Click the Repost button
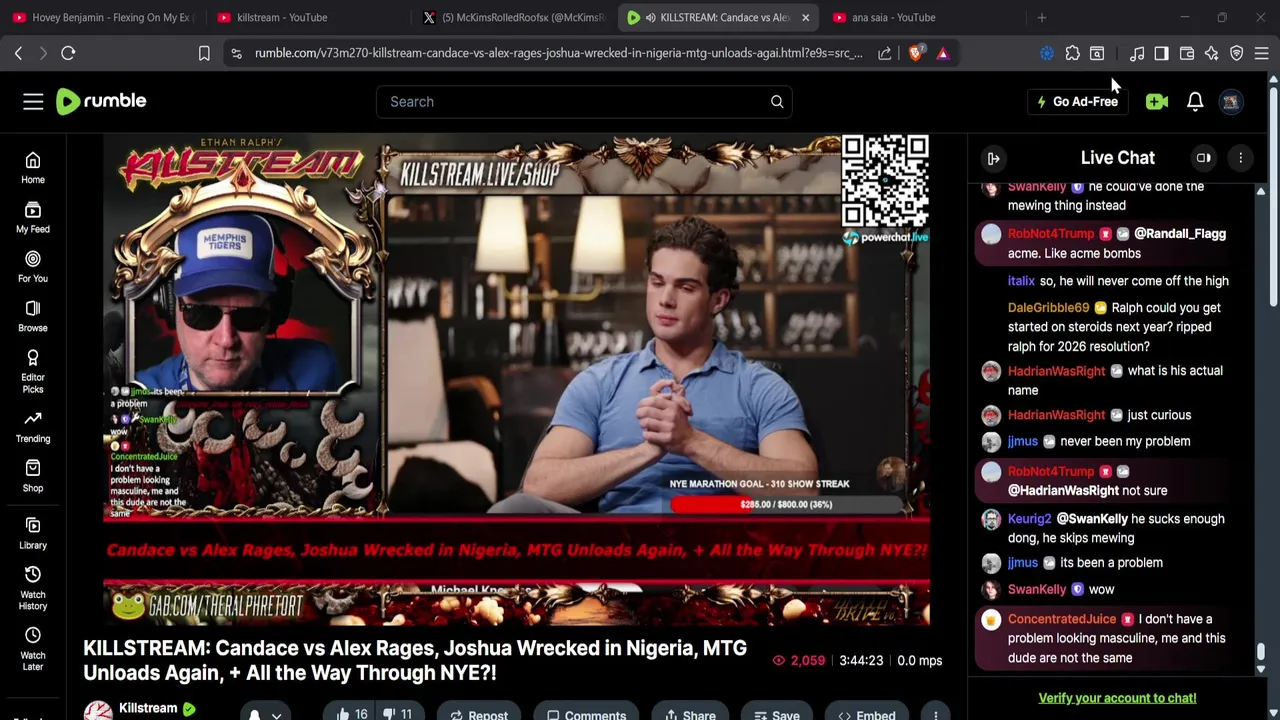Image resolution: width=1280 pixels, height=720 pixels. pyautogui.click(x=478, y=714)
